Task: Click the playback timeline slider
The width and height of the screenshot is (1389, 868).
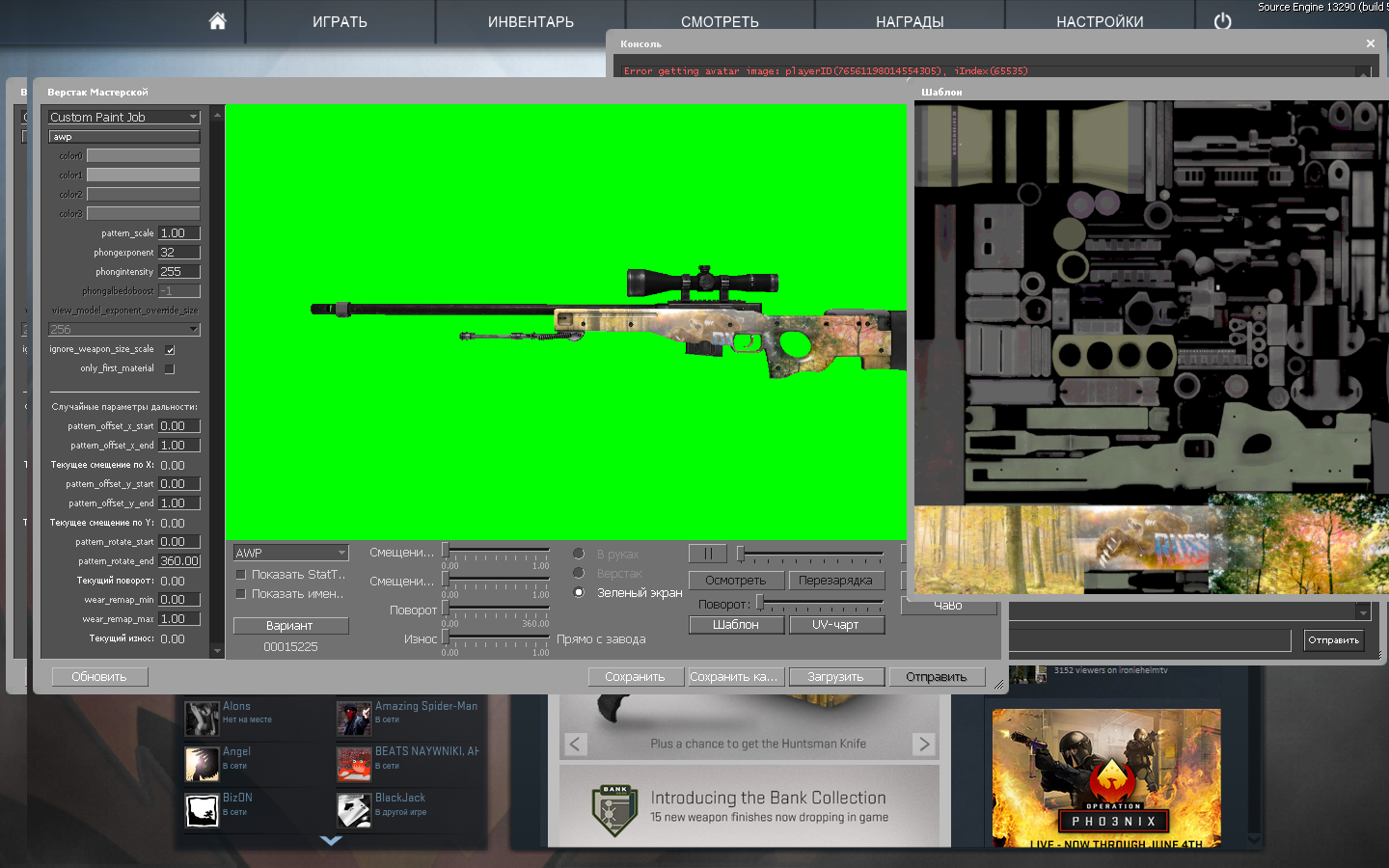Action: pos(810,554)
